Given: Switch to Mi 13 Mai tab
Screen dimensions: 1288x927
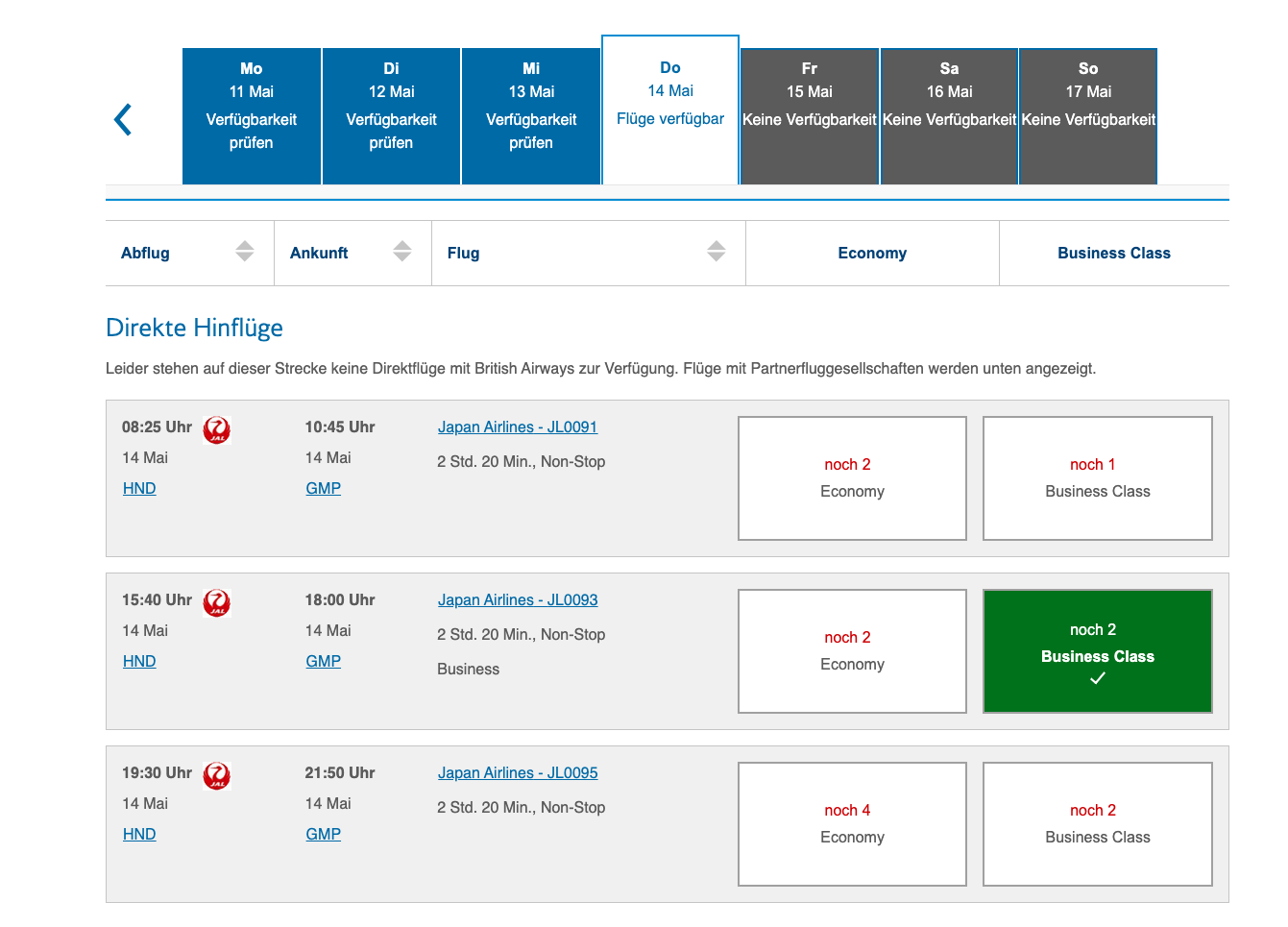Looking at the screenshot, I should (531, 116).
